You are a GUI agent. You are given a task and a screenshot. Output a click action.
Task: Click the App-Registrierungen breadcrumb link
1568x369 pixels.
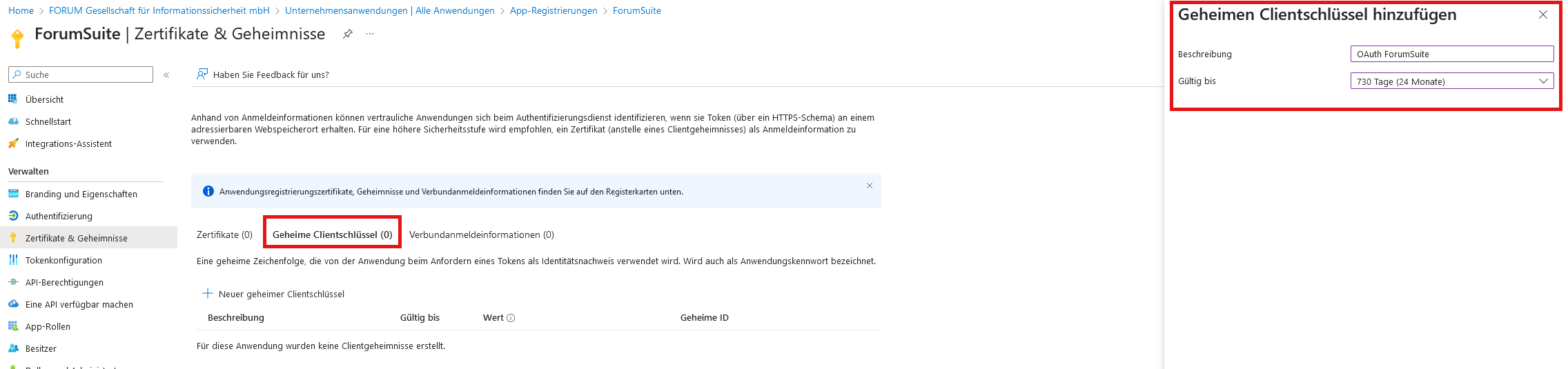tap(553, 10)
